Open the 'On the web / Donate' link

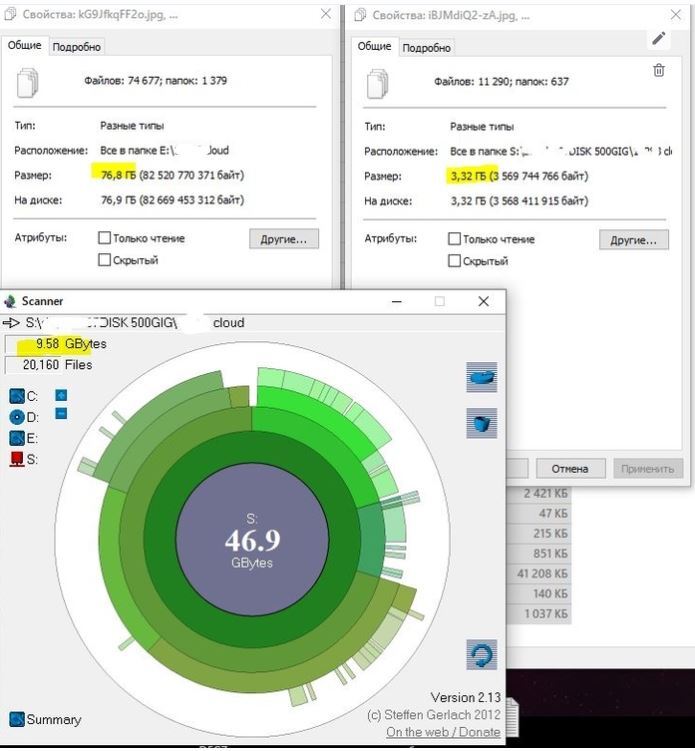443,732
